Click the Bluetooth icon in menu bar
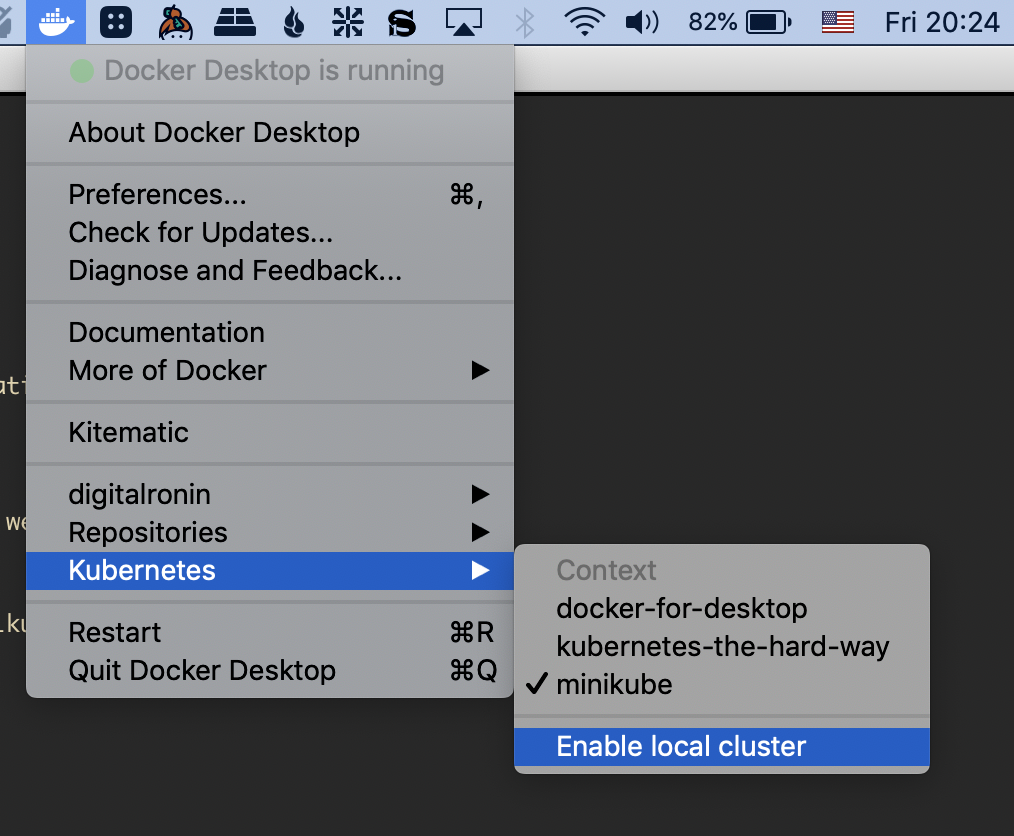 [x=524, y=21]
